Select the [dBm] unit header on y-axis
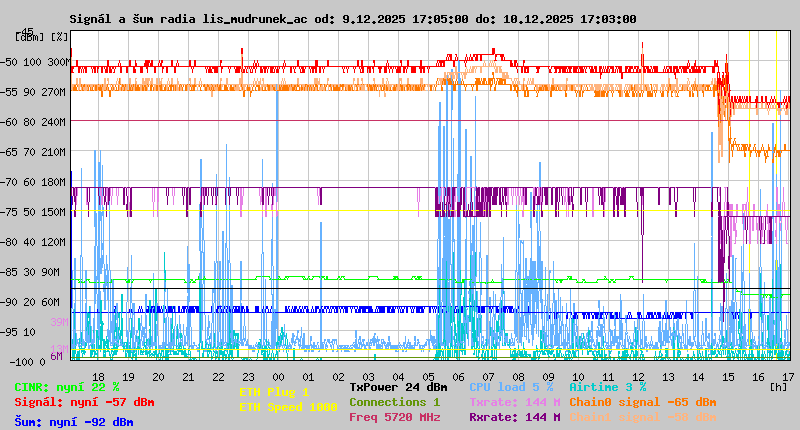Screen dimensions: 800x430 coord(29,37)
